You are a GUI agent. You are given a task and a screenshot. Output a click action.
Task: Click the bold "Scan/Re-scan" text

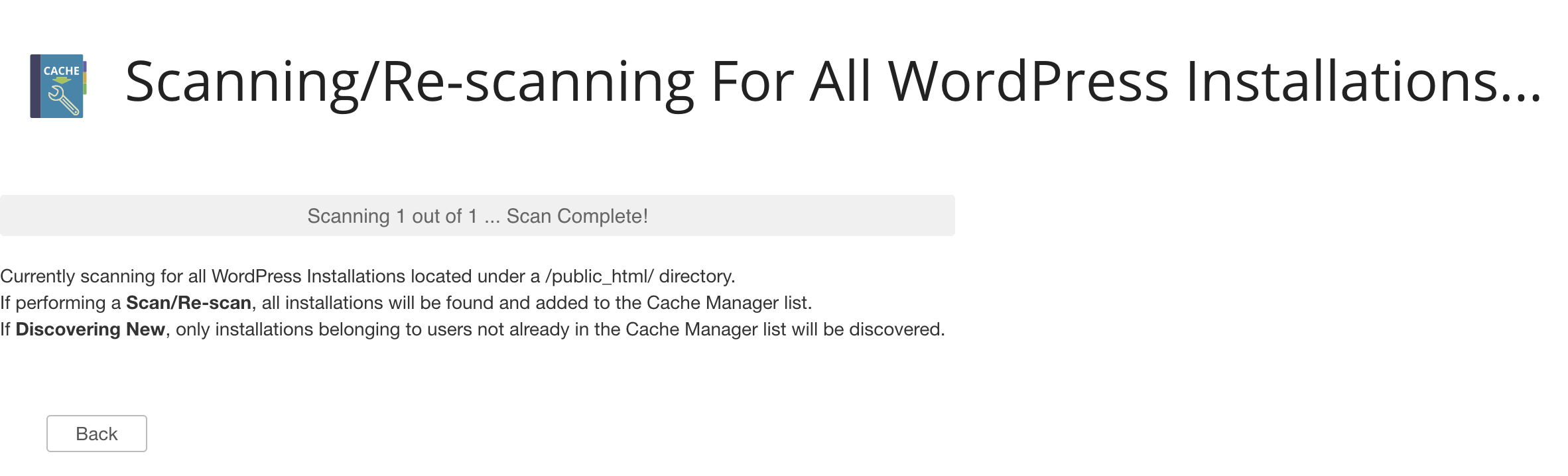tap(188, 303)
